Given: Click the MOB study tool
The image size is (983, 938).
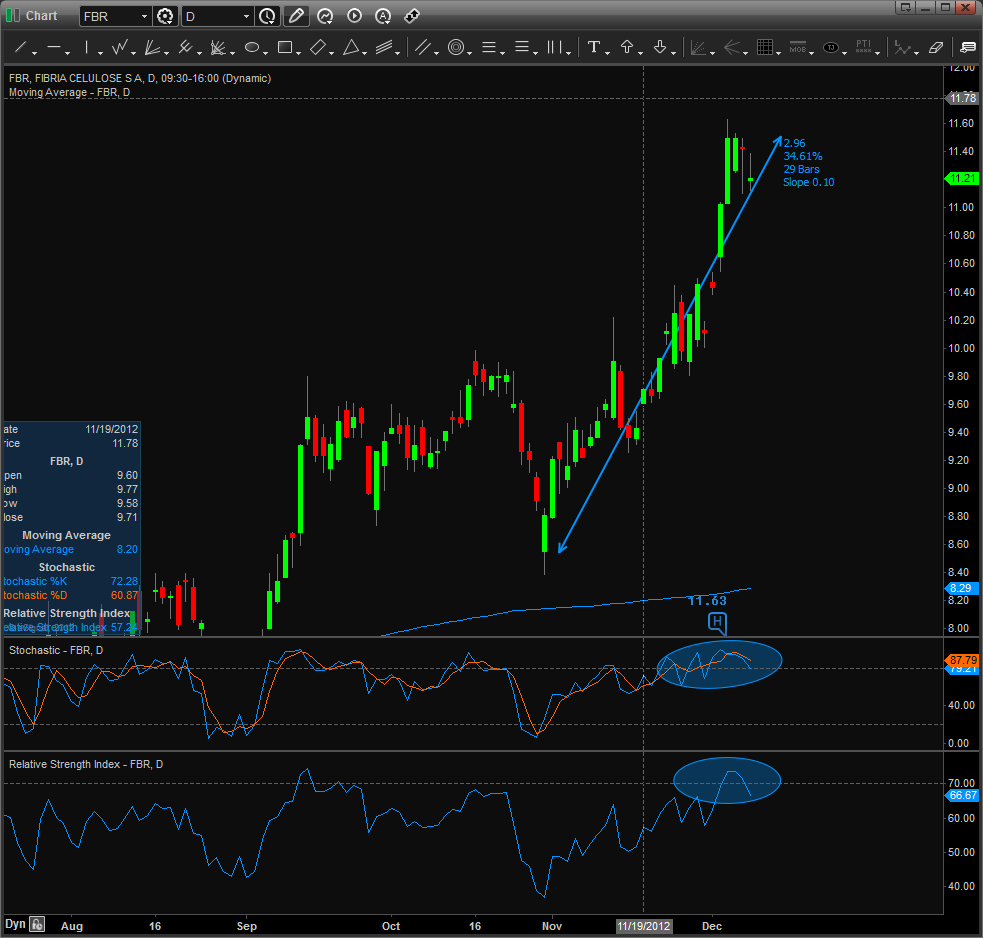Looking at the screenshot, I should tap(797, 47).
